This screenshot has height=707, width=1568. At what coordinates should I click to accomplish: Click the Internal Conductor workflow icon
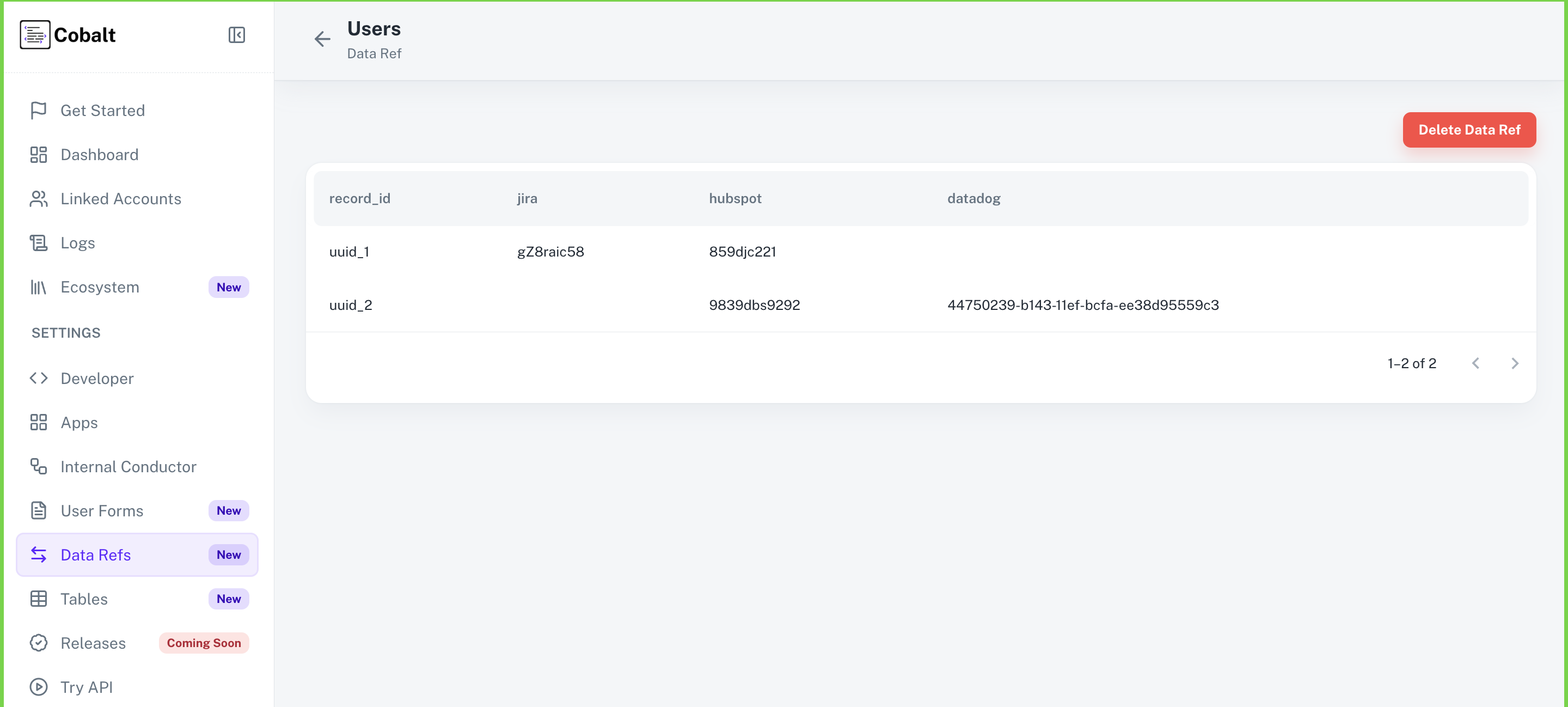click(x=39, y=466)
